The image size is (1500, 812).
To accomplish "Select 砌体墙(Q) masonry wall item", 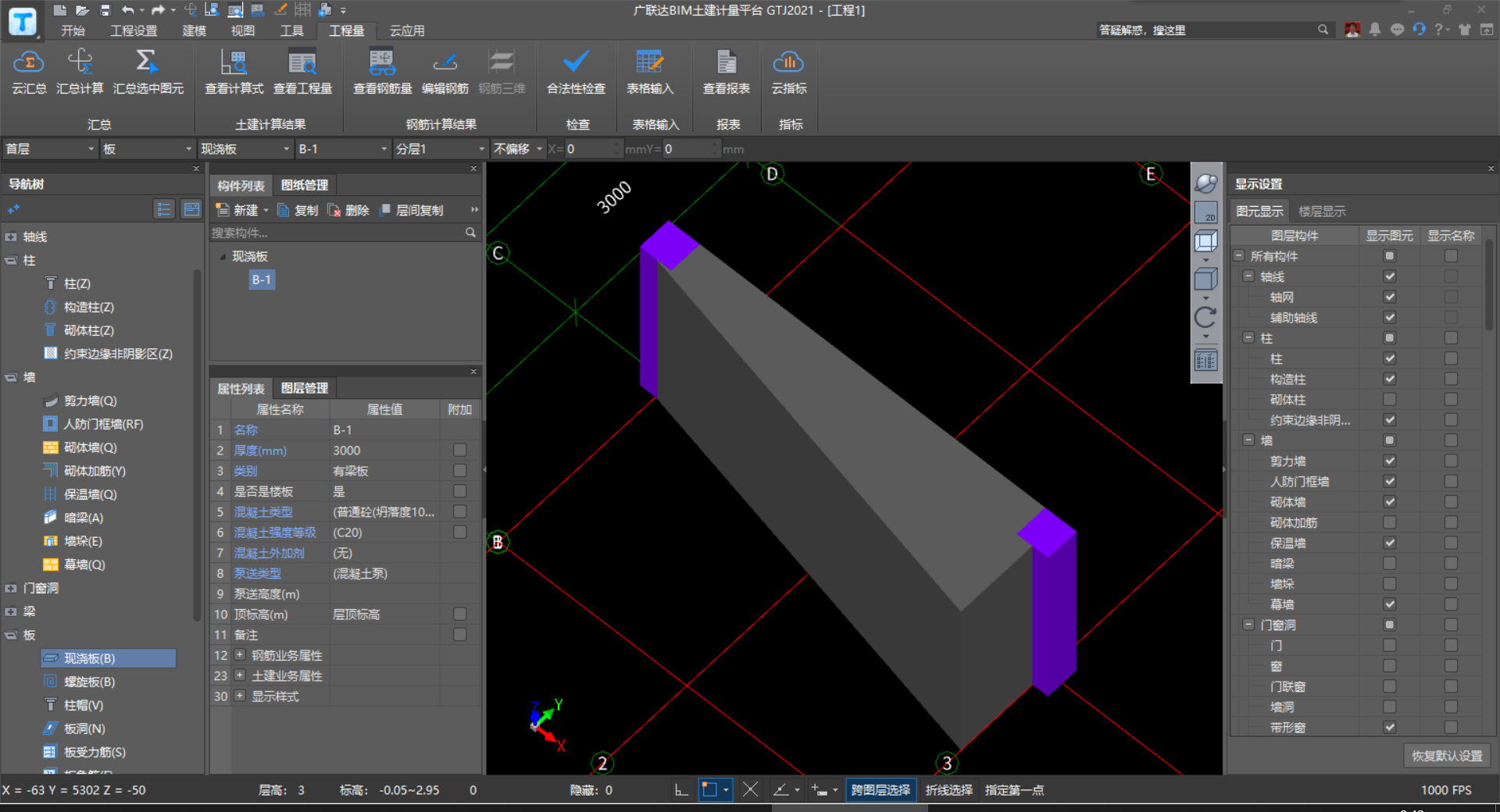I will point(90,447).
